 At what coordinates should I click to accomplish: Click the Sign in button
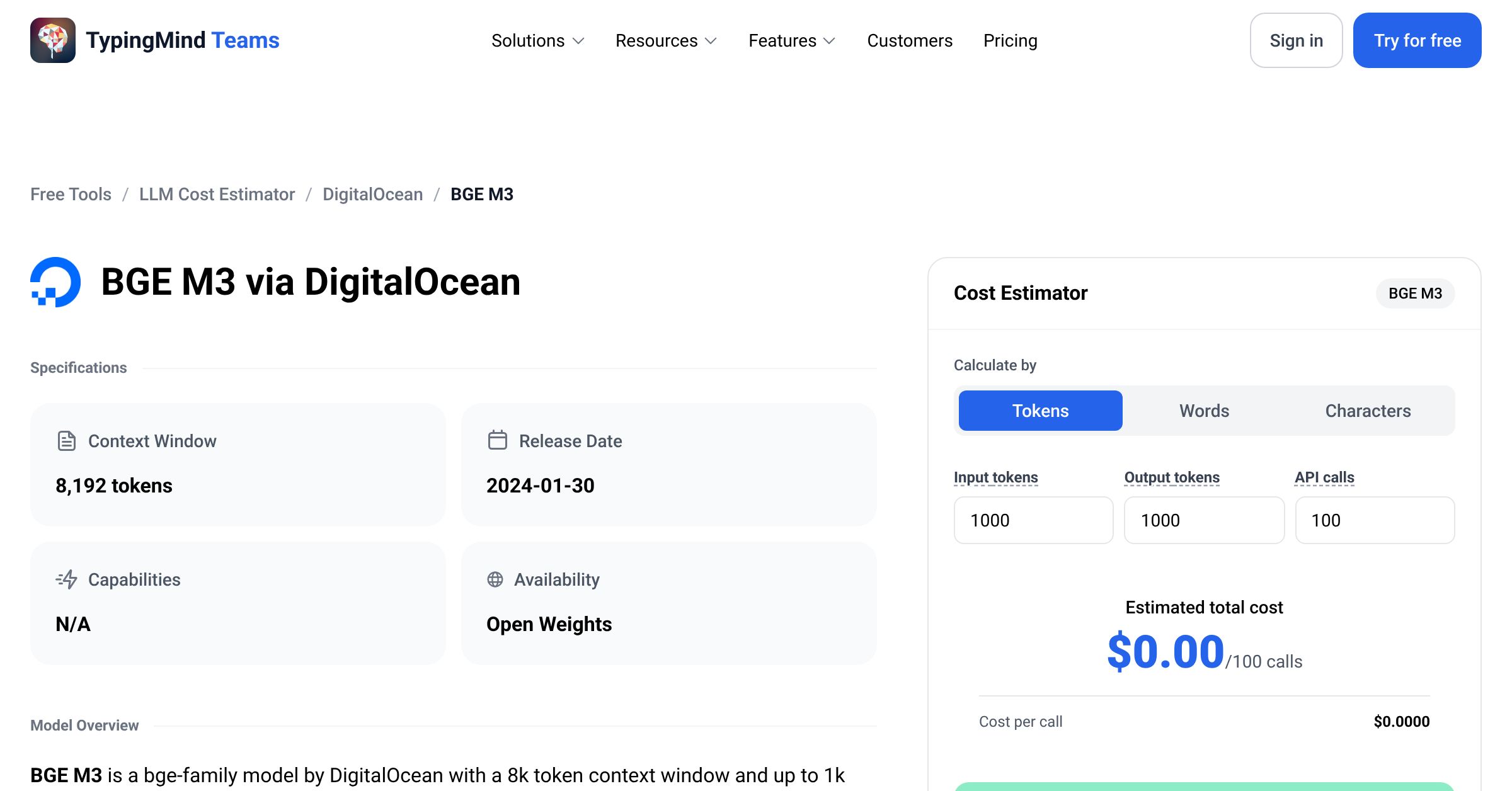(x=1297, y=40)
